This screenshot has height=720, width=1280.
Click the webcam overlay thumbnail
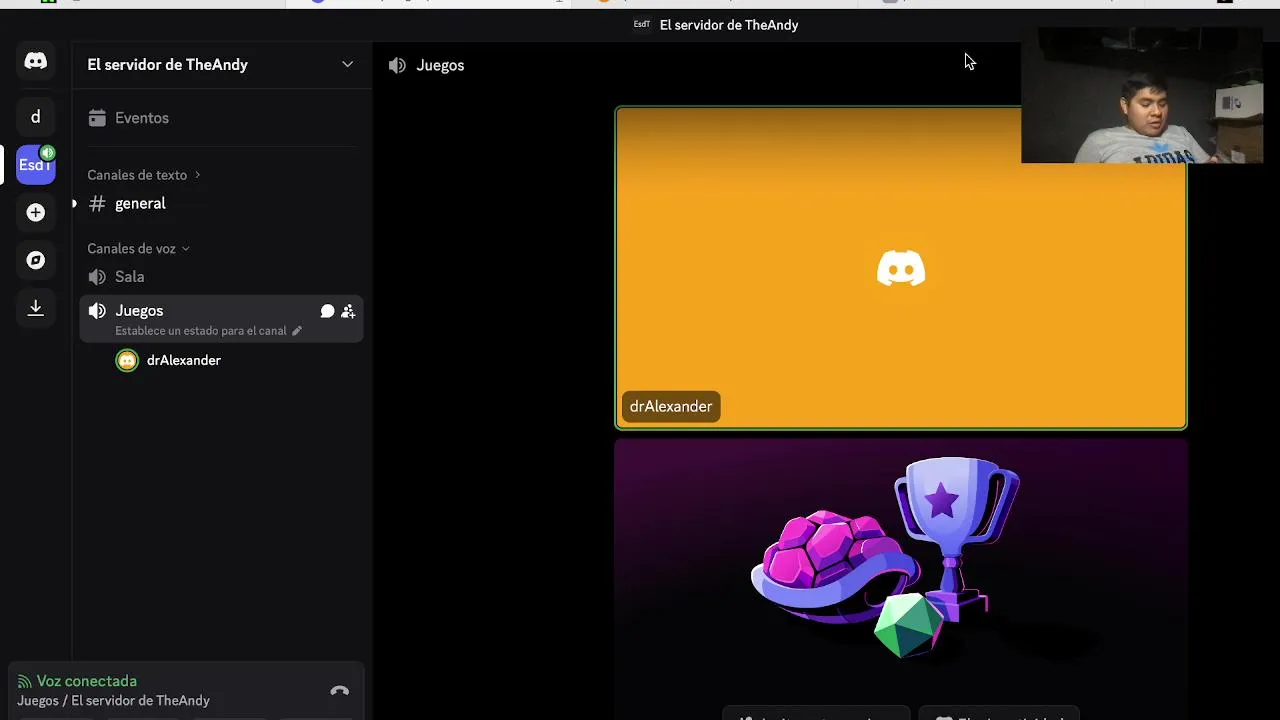[1142, 96]
